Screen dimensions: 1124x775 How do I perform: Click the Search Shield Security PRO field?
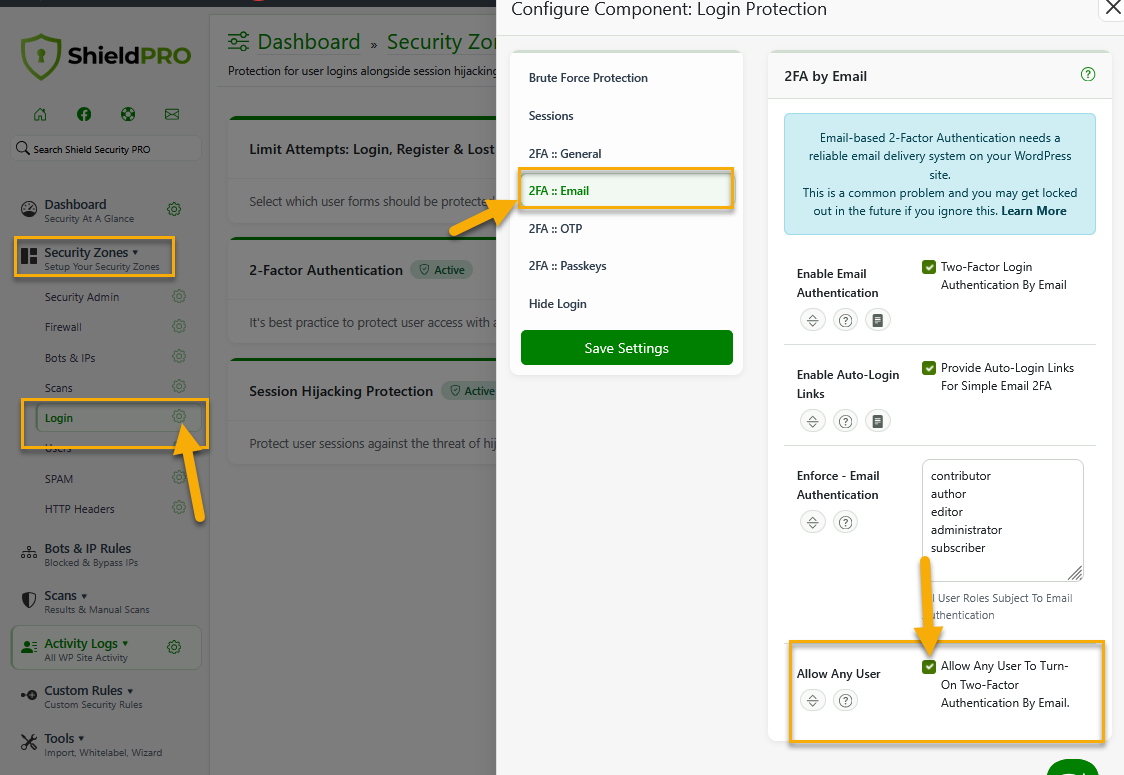106,148
